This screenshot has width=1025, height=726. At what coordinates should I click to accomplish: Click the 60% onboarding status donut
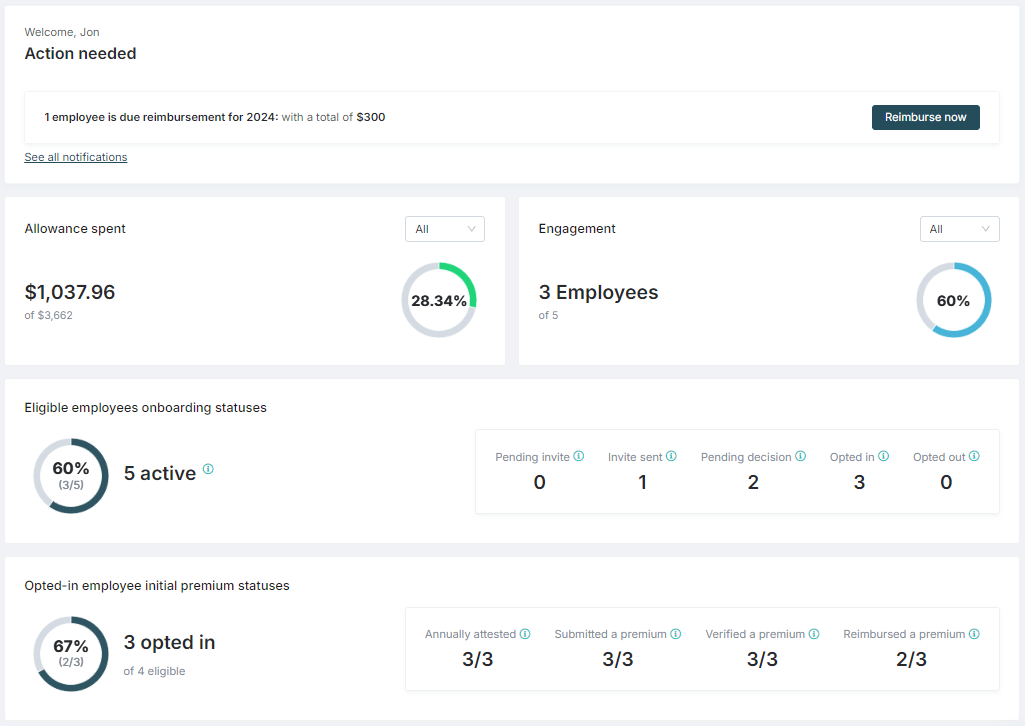click(71, 476)
